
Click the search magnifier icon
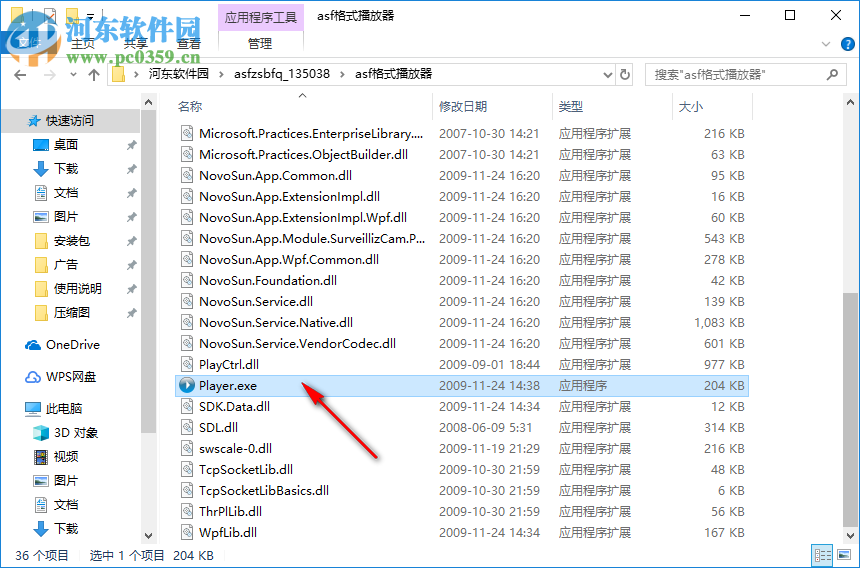click(x=832, y=74)
